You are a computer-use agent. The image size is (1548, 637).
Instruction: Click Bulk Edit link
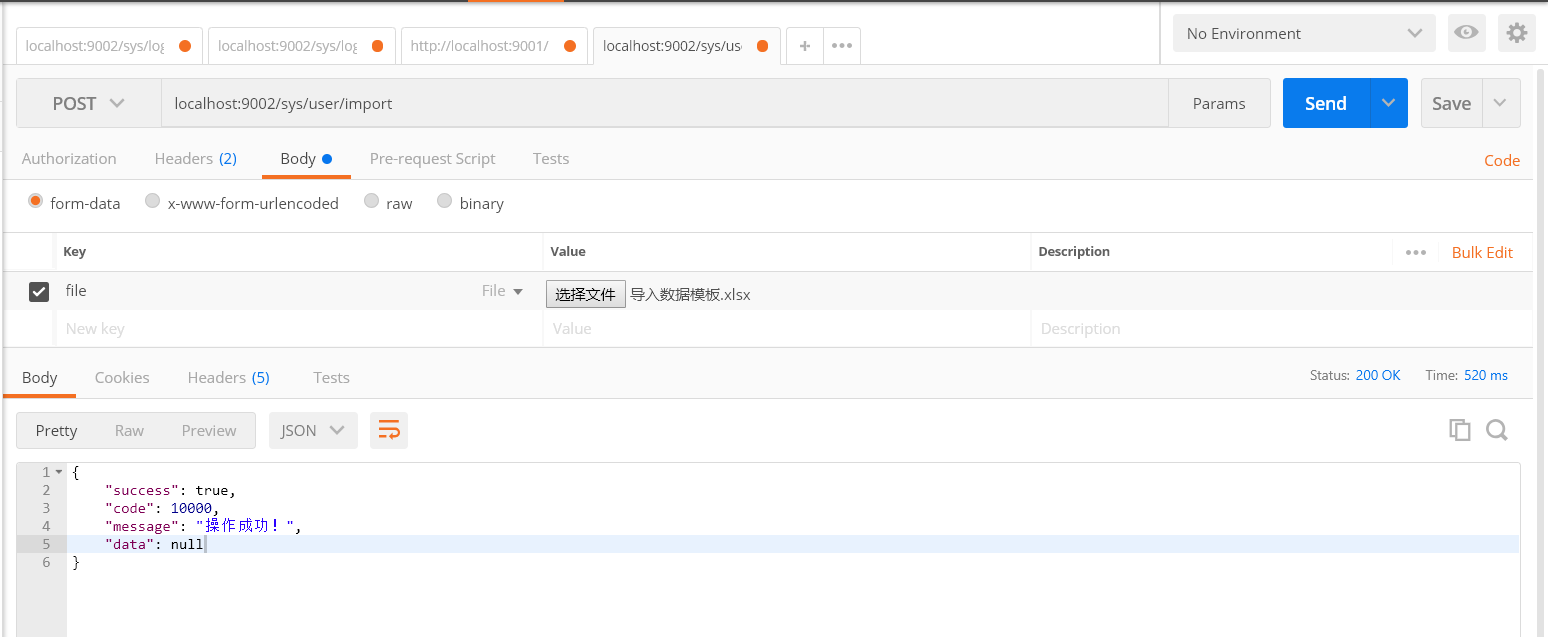click(x=1482, y=252)
